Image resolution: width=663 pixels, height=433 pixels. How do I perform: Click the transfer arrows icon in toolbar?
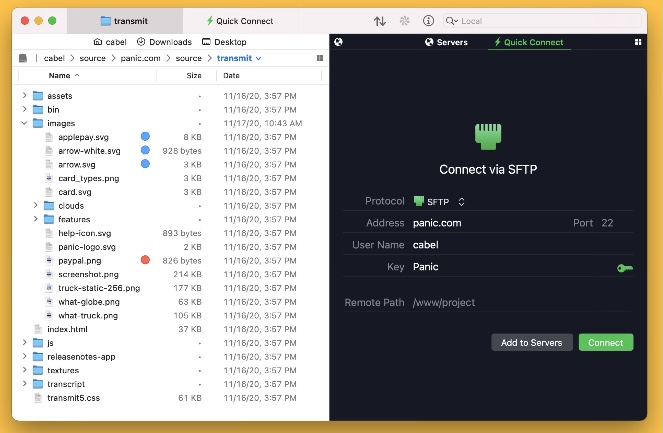(x=380, y=20)
